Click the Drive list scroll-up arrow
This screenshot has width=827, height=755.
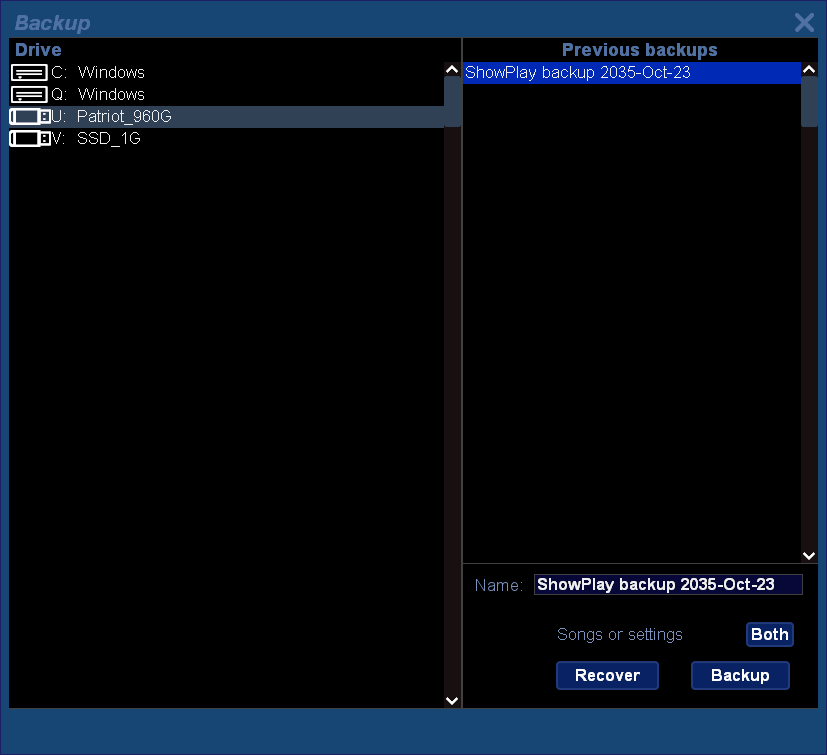click(x=452, y=70)
